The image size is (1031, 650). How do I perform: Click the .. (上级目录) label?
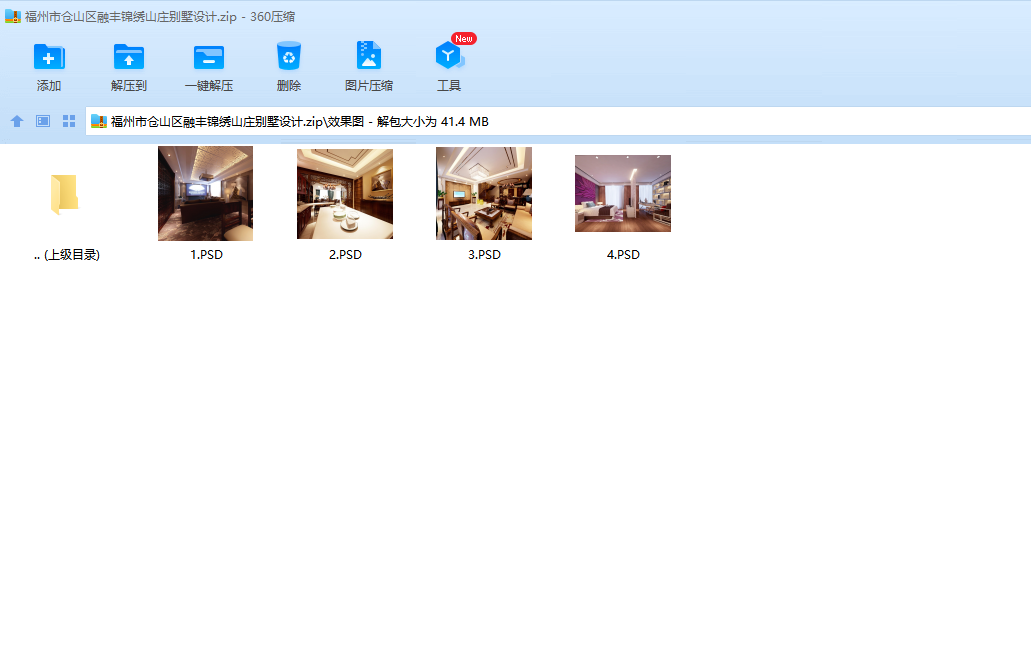(66, 254)
